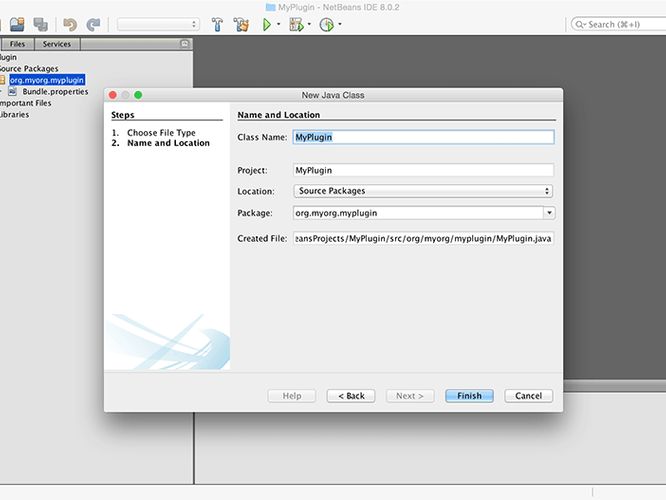Open the Location Source Packages dropdown
The height and width of the screenshot is (500, 666).
pos(423,191)
